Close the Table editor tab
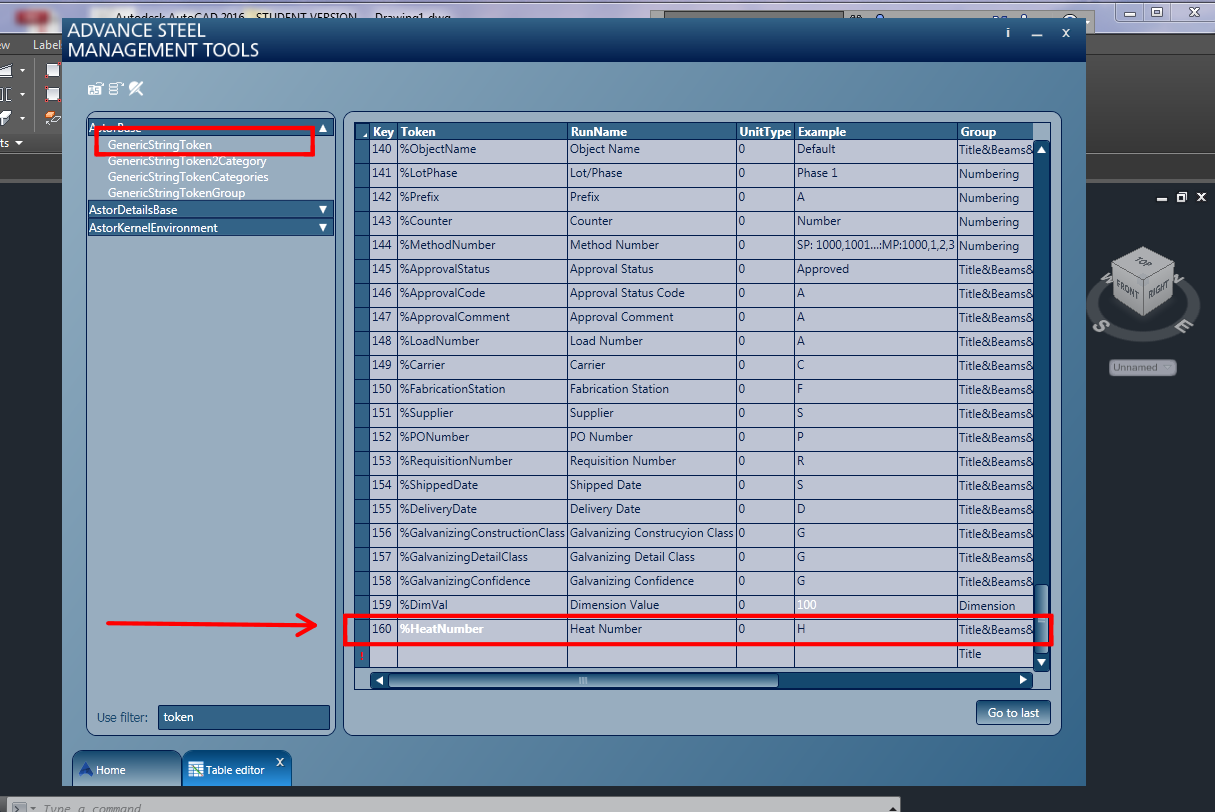This screenshot has height=812, width=1215. [280, 762]
